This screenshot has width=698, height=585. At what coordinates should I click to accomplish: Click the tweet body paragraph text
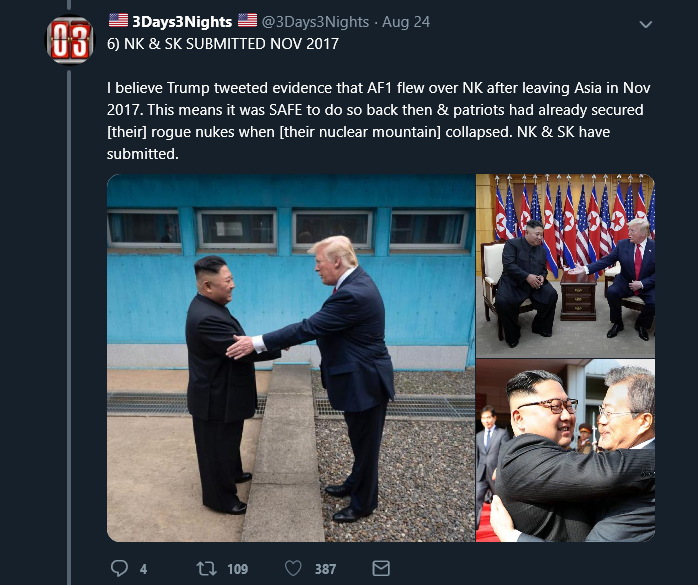[x=378, y=121]
